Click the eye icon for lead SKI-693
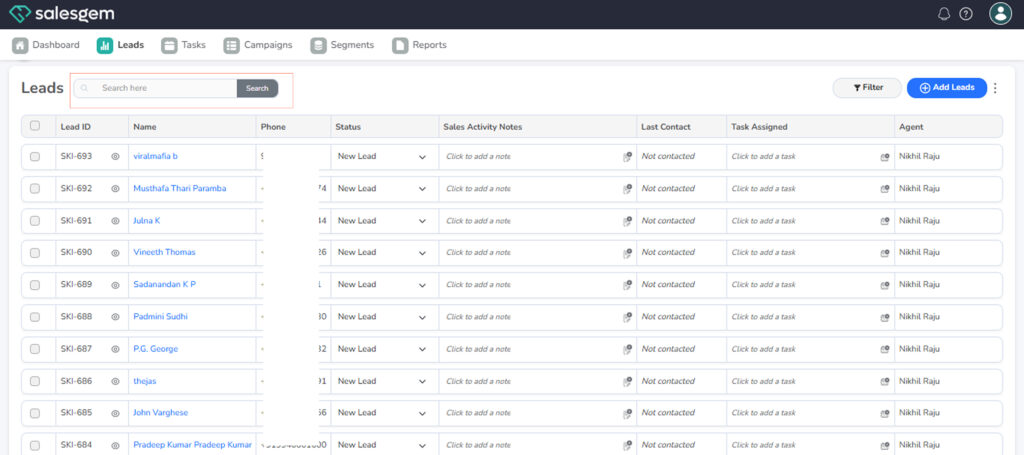 coord(115,157)
